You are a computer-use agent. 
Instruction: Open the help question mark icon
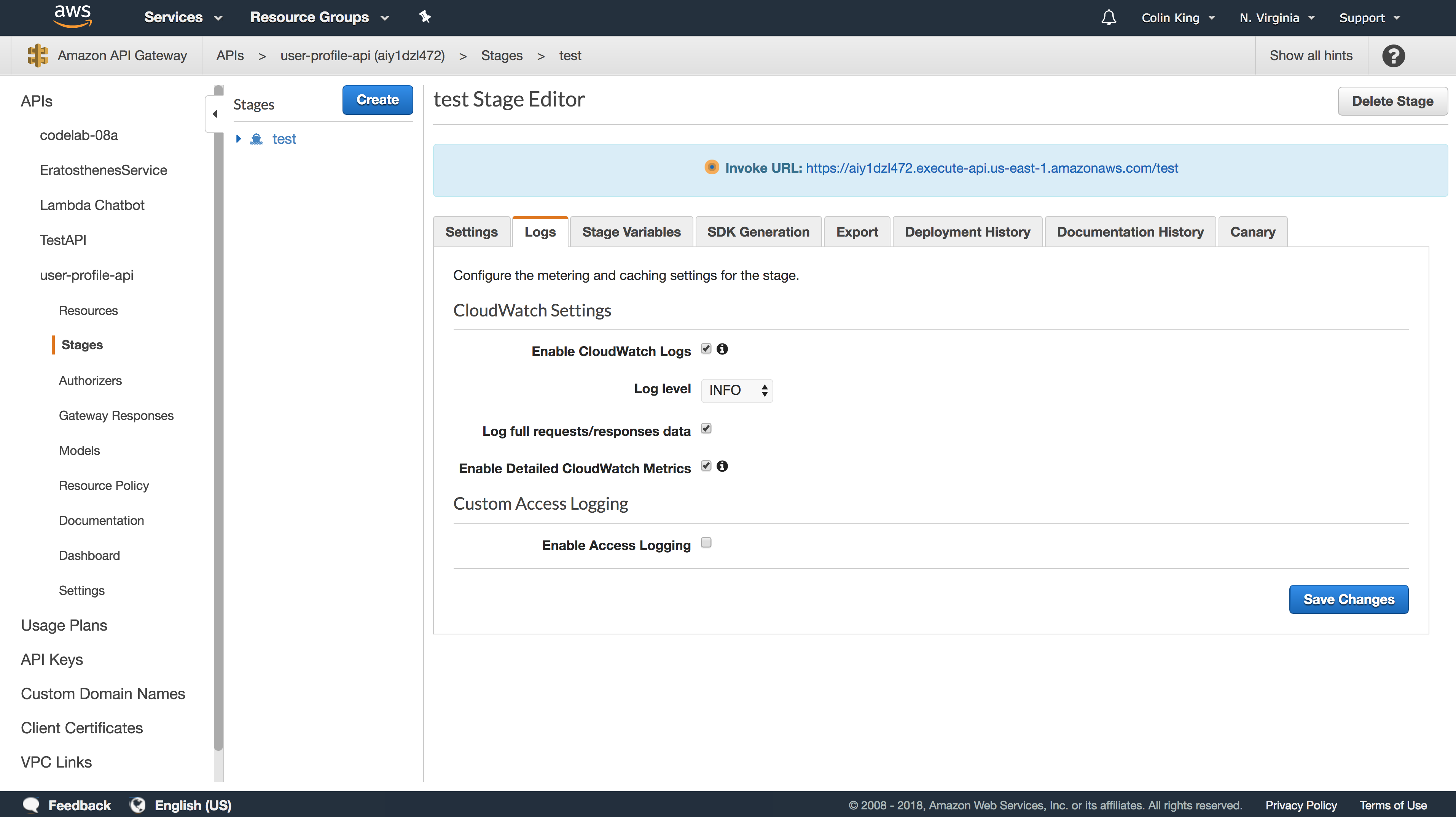pyautogui.click(x=1393, y=56)
